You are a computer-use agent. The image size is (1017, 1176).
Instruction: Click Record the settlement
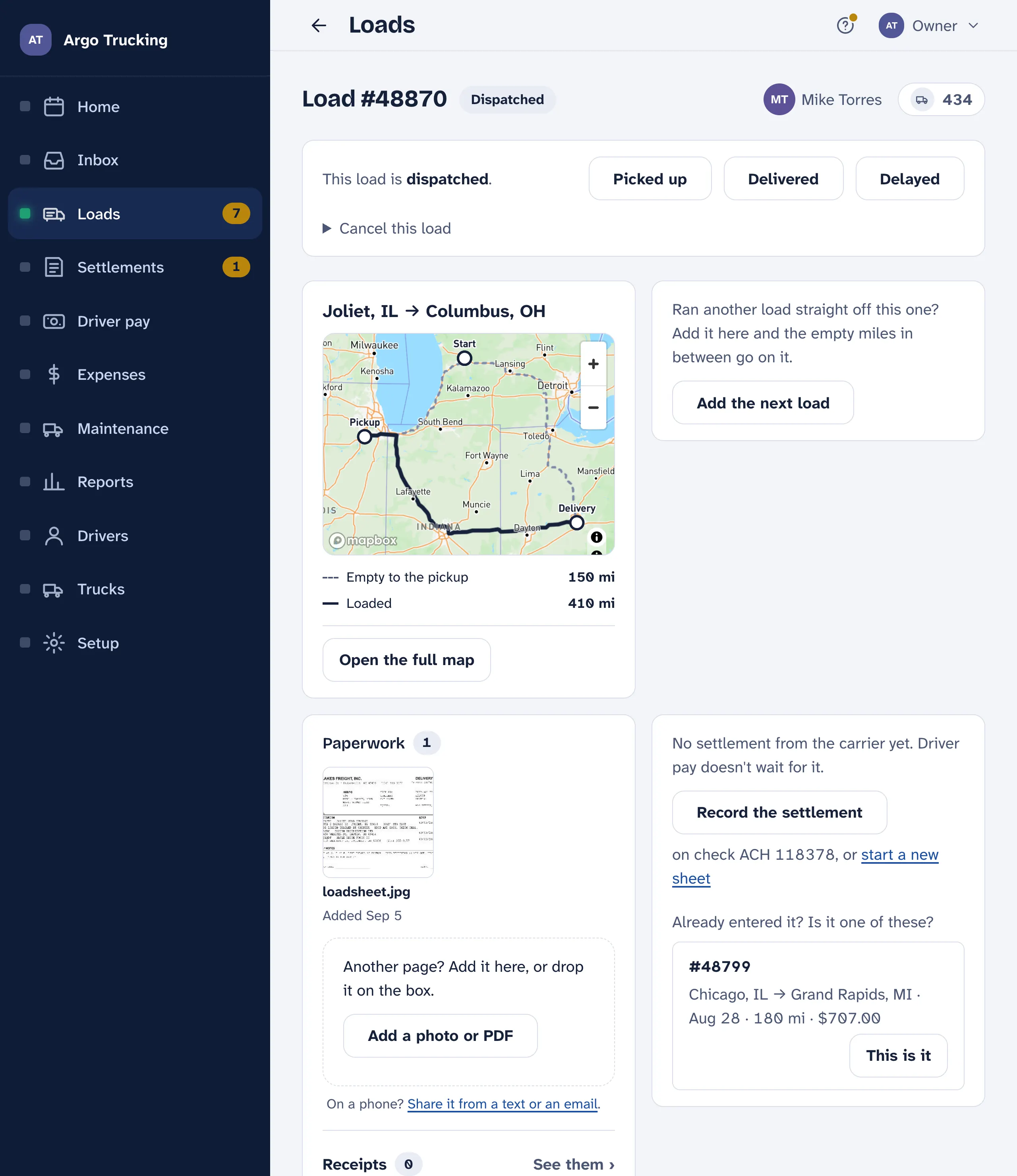pyautogui.click(x=779, y=812)
